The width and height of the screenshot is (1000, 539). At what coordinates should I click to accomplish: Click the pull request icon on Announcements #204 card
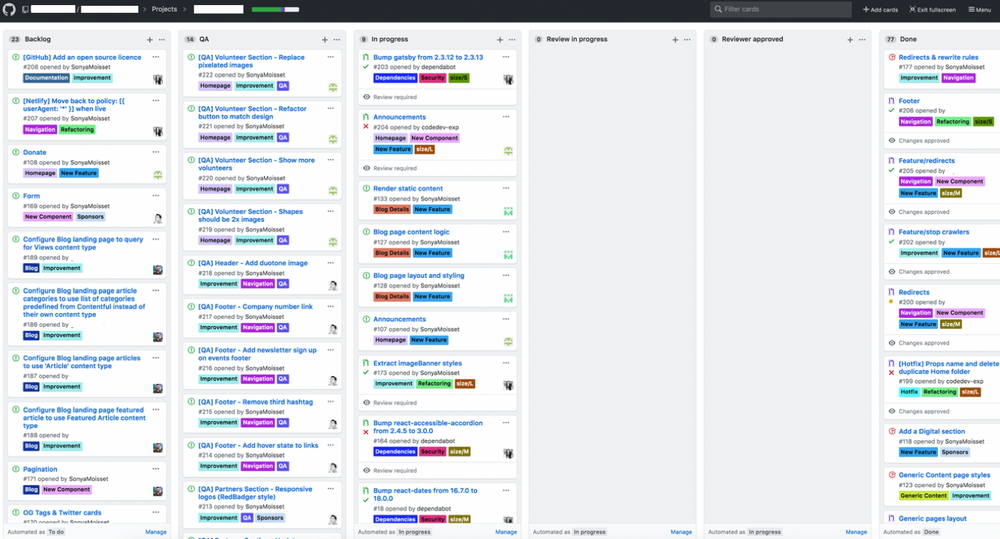tap(366, 117)
